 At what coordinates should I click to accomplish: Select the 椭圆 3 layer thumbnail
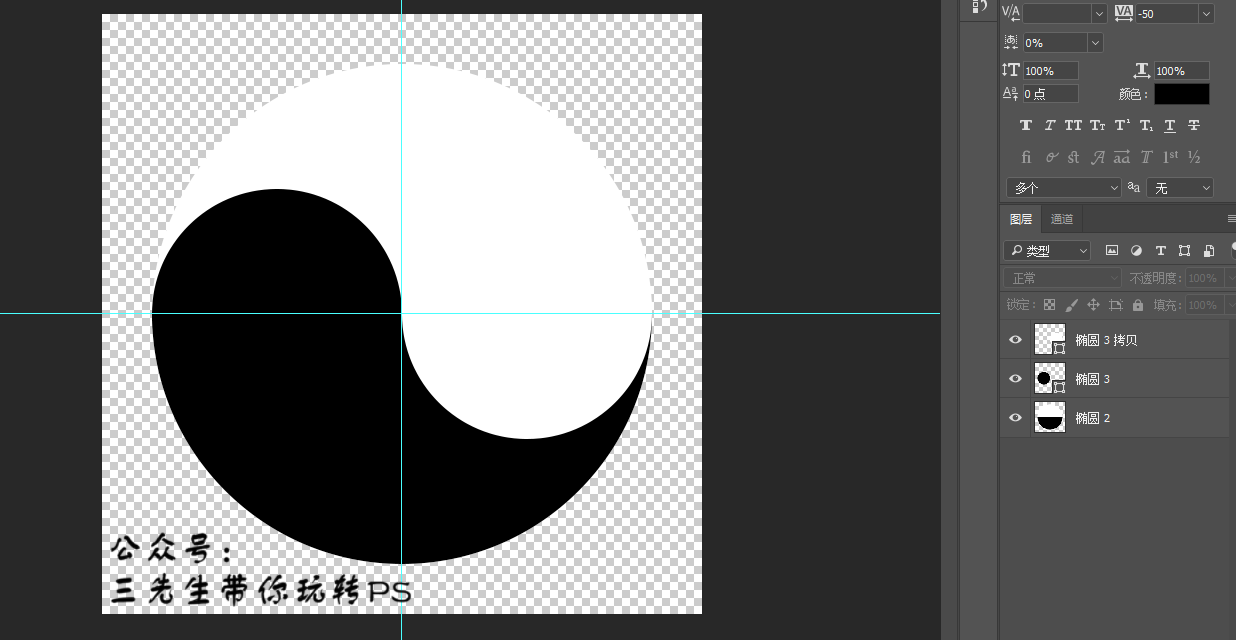1050,379
